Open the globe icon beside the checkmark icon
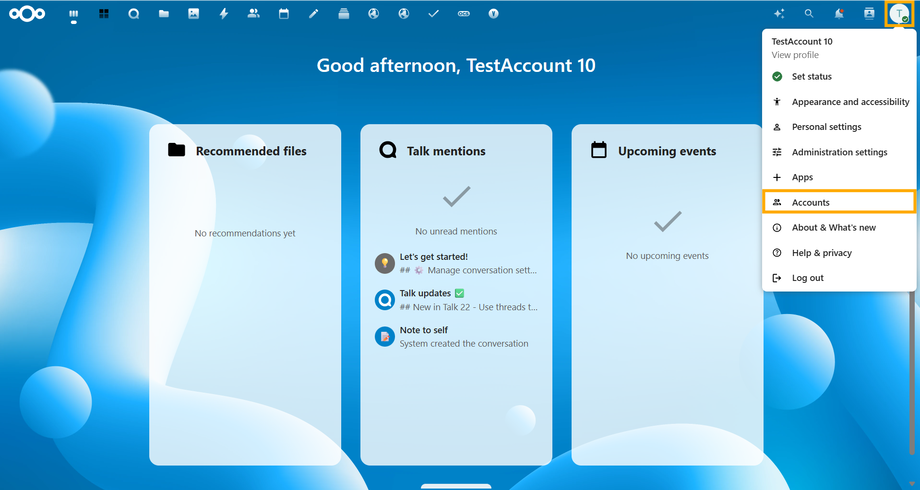The height and width of the screenshot is (490, 920). (404, 13)
